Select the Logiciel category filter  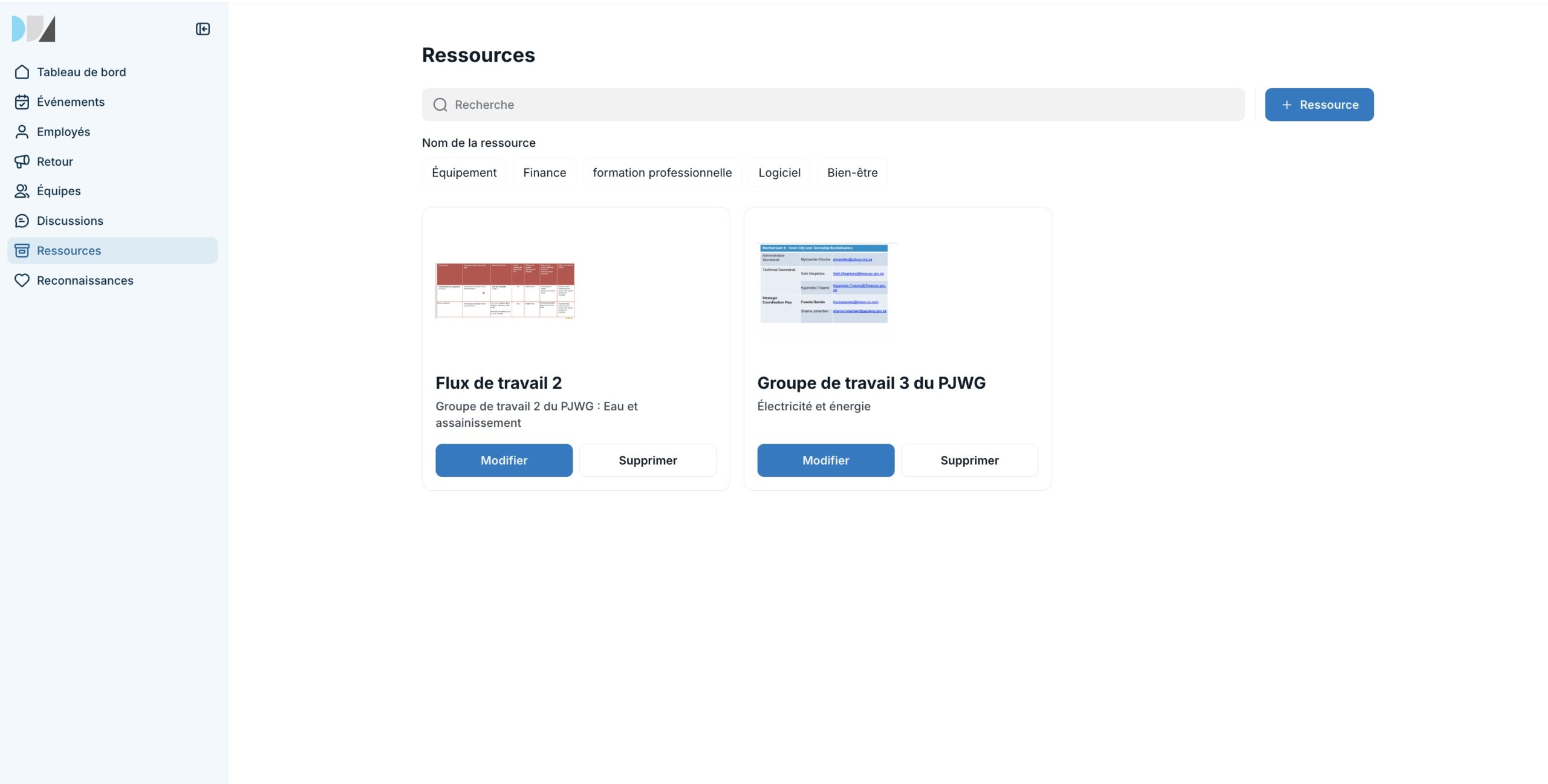(x=779, y=173)
